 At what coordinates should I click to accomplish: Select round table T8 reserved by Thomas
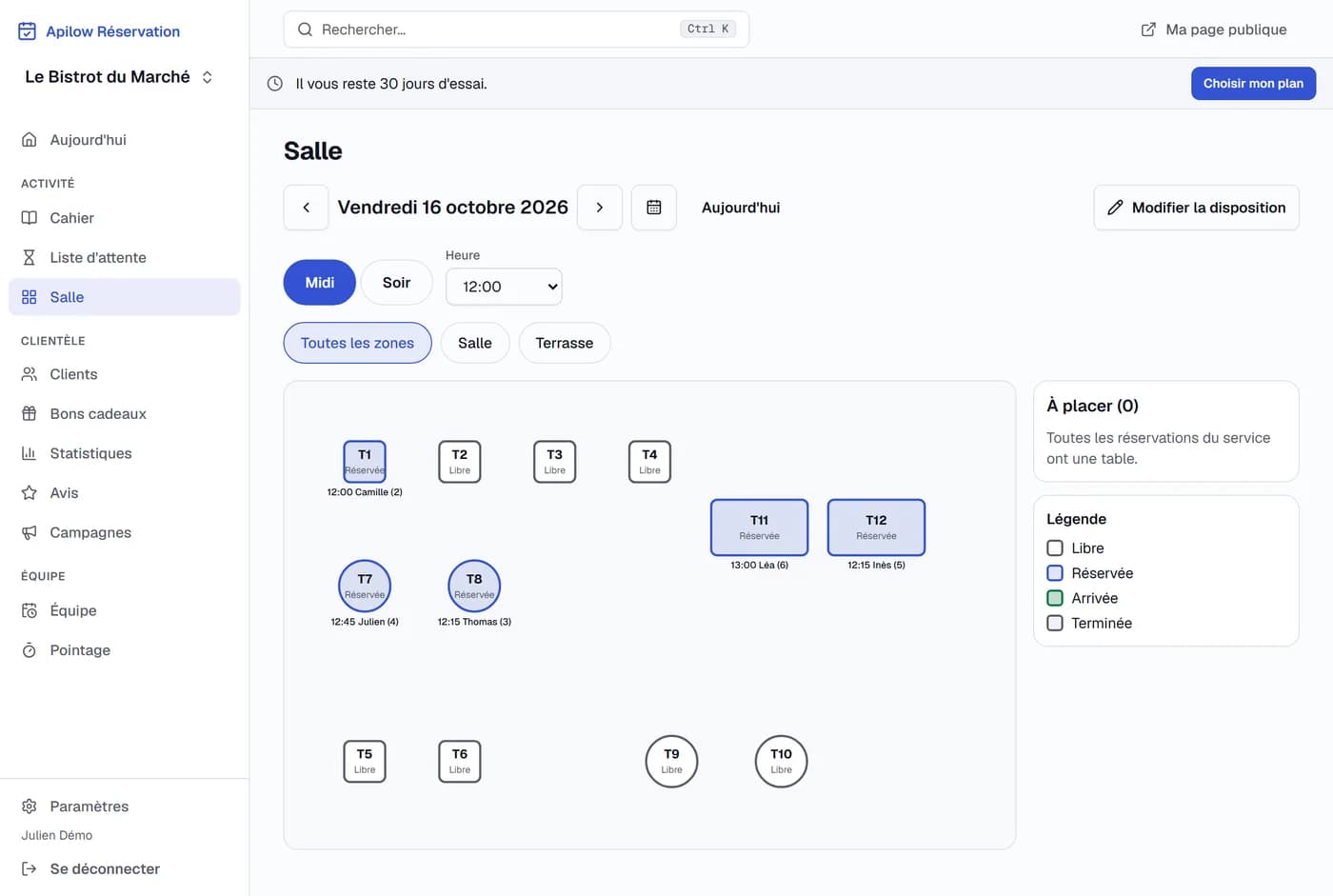[x=474, y=586]
